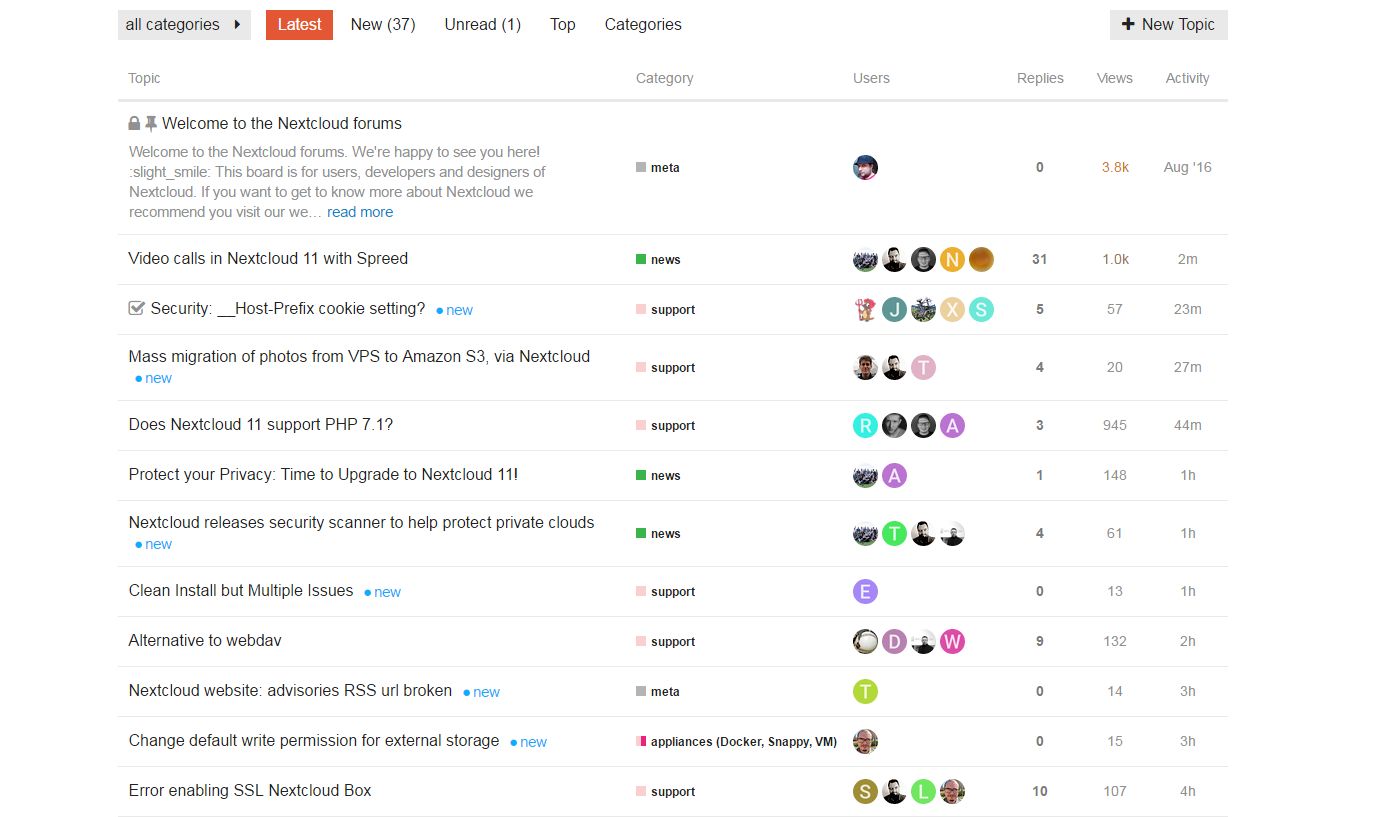Sort the list by Replies column

pos(1040,78)
